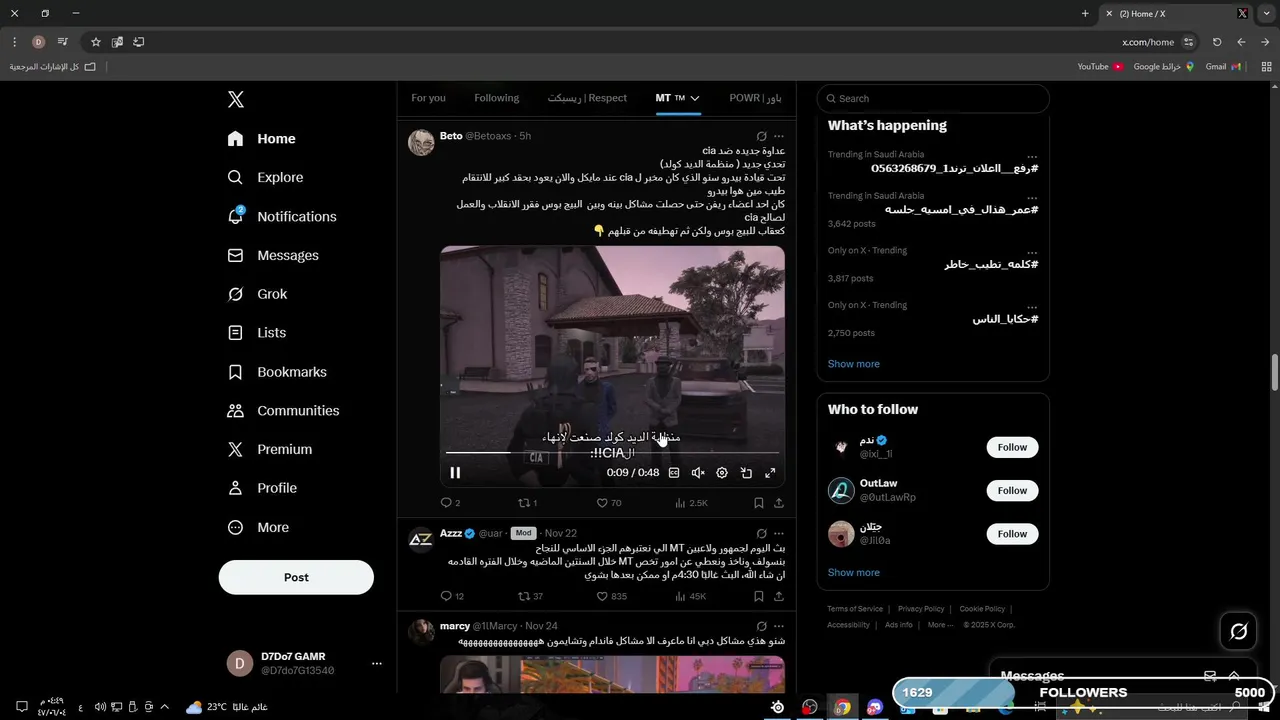
Task: Bookmark Beto's post
Action: point(759,503)
